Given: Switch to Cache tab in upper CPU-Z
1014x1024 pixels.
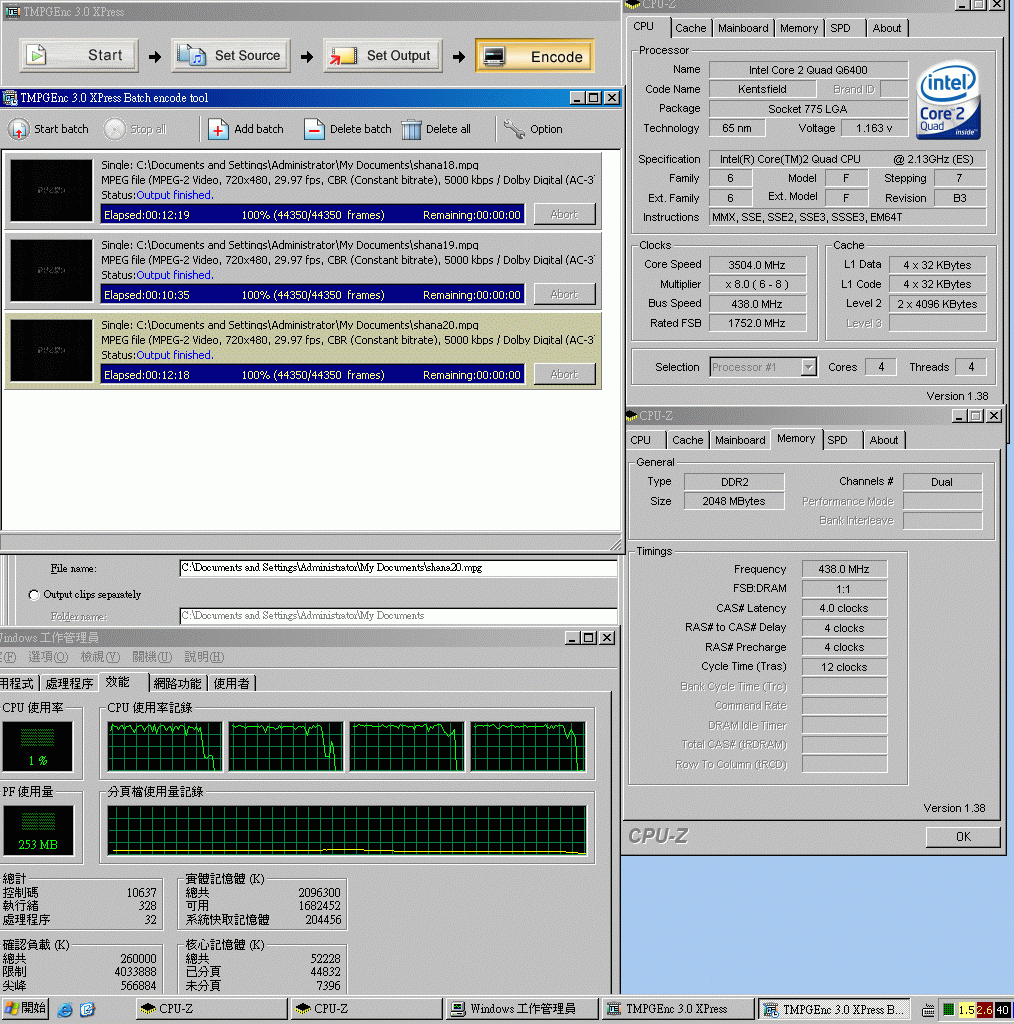Looking at the screenshot, I should click(690, 28).
